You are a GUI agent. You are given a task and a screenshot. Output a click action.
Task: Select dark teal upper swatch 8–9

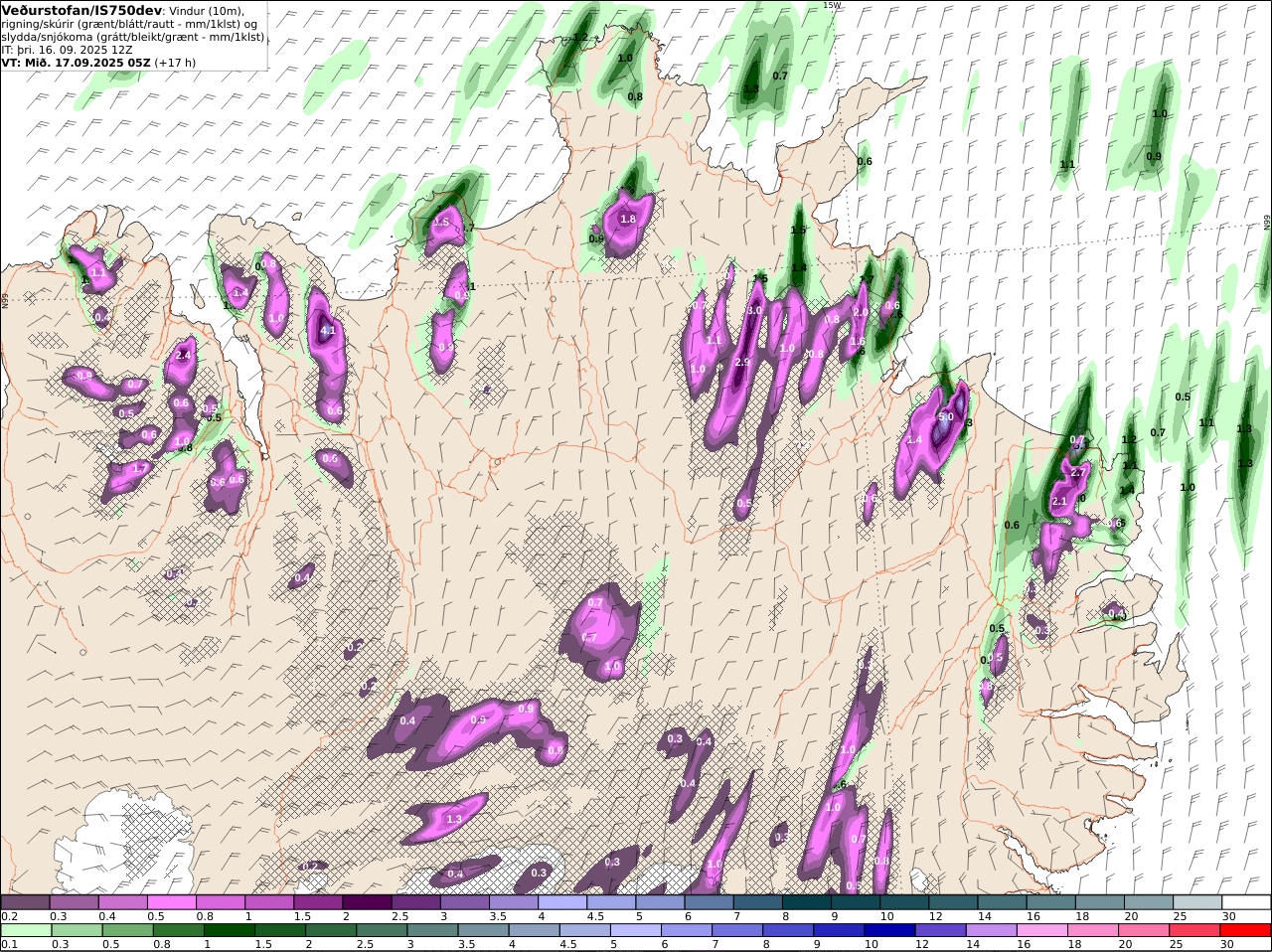(808, 902)
